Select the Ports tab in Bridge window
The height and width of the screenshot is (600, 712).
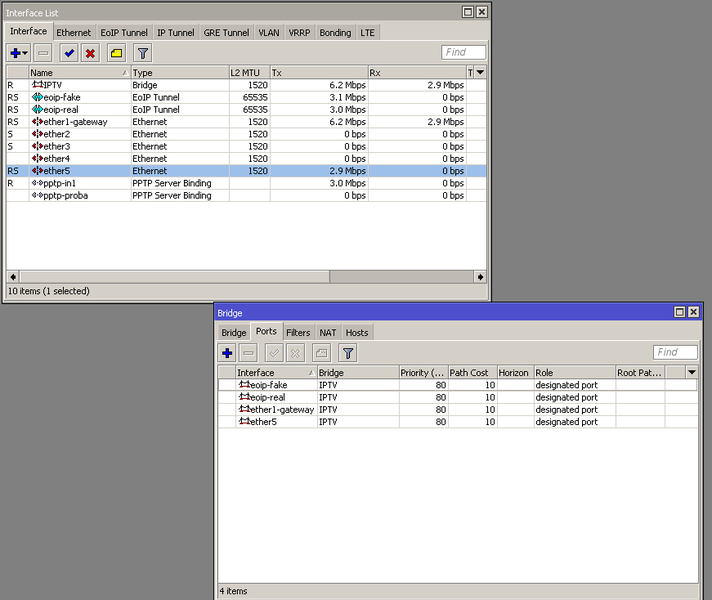pyautogui.click(x=266, y=331)
